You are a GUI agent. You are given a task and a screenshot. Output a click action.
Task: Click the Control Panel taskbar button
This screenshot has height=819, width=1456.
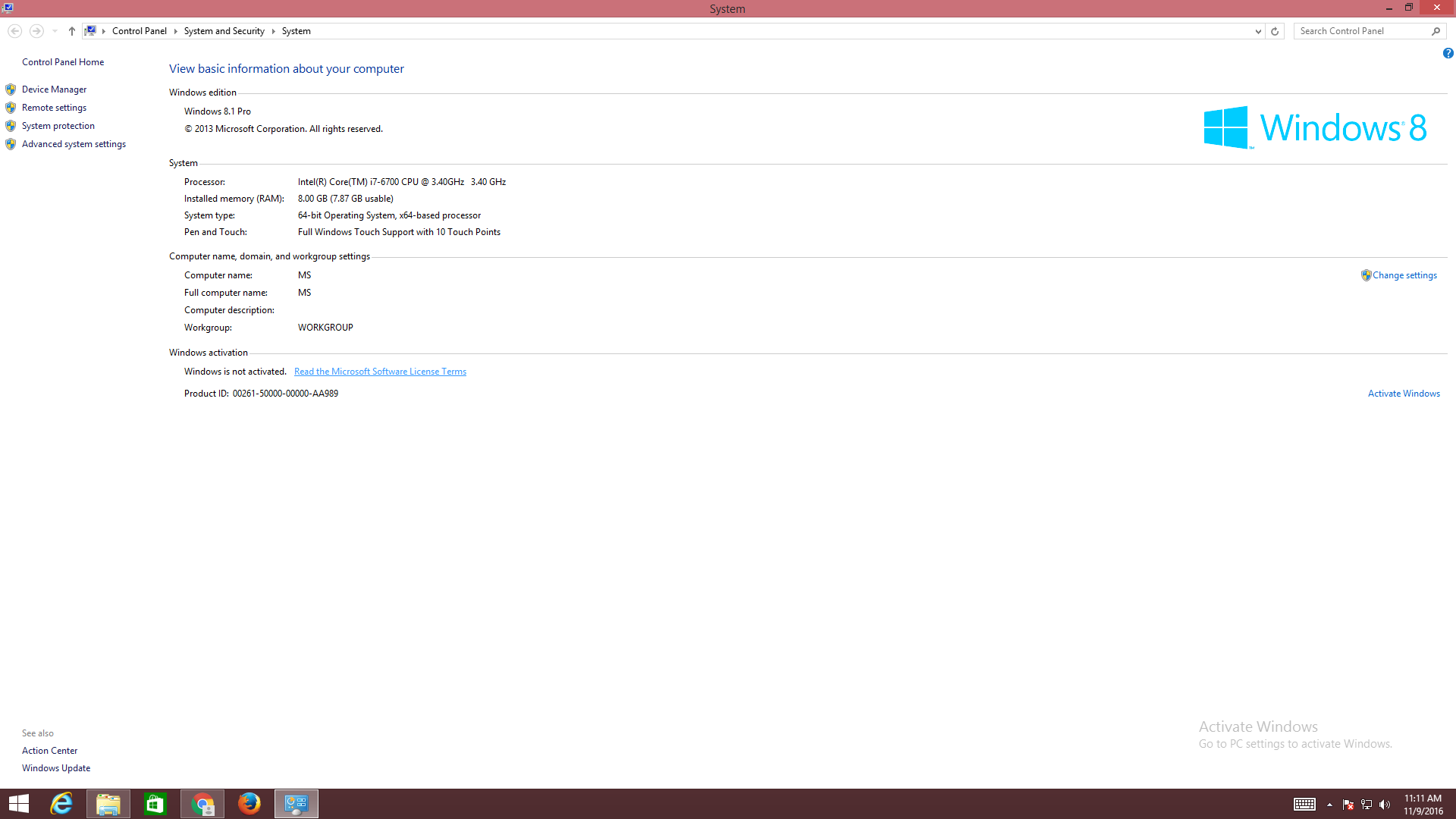(297, 804)
